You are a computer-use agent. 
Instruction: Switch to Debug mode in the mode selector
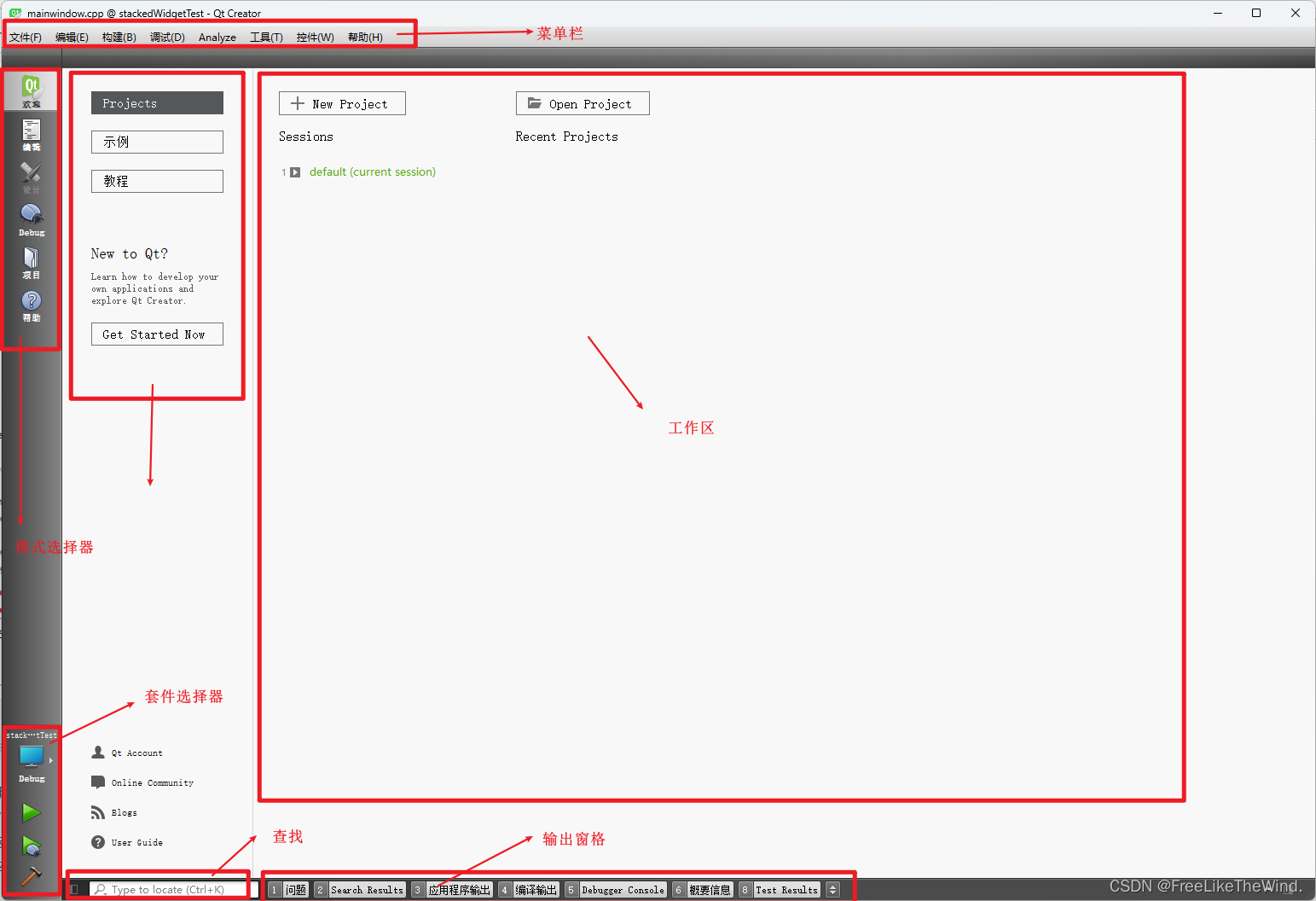point(32,220)
